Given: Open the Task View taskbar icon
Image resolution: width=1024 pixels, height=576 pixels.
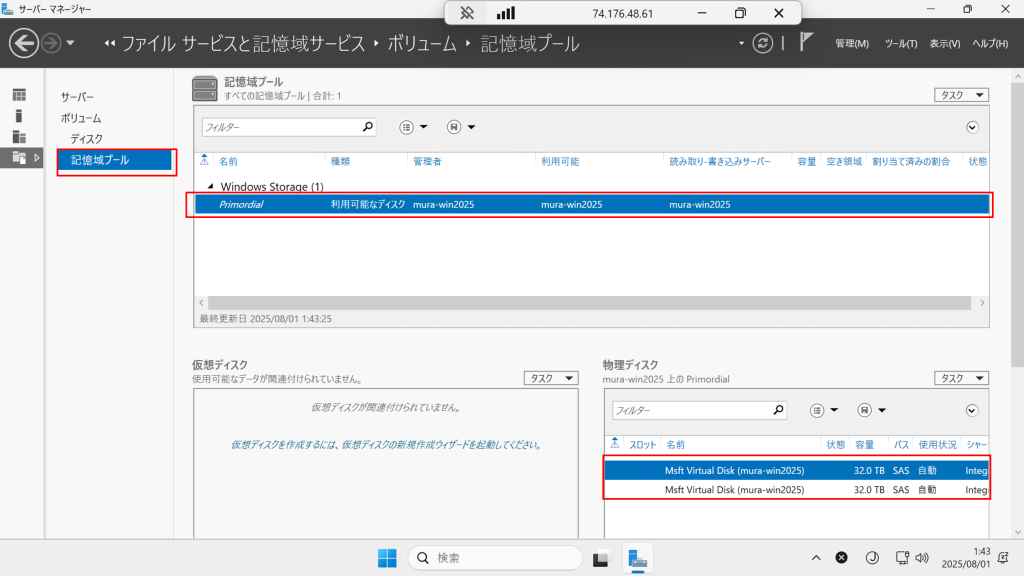Looking at the screenshot, I should pos(600,558).
